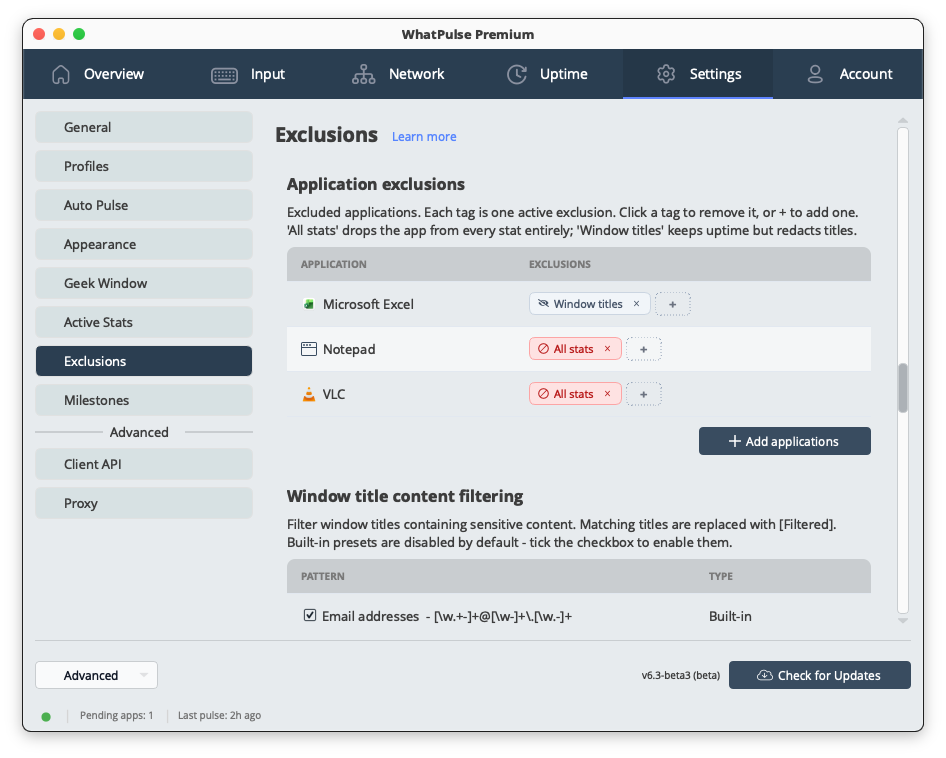Click the Uptime clock icon
This screenshot has width=946, height=758.
516,74
